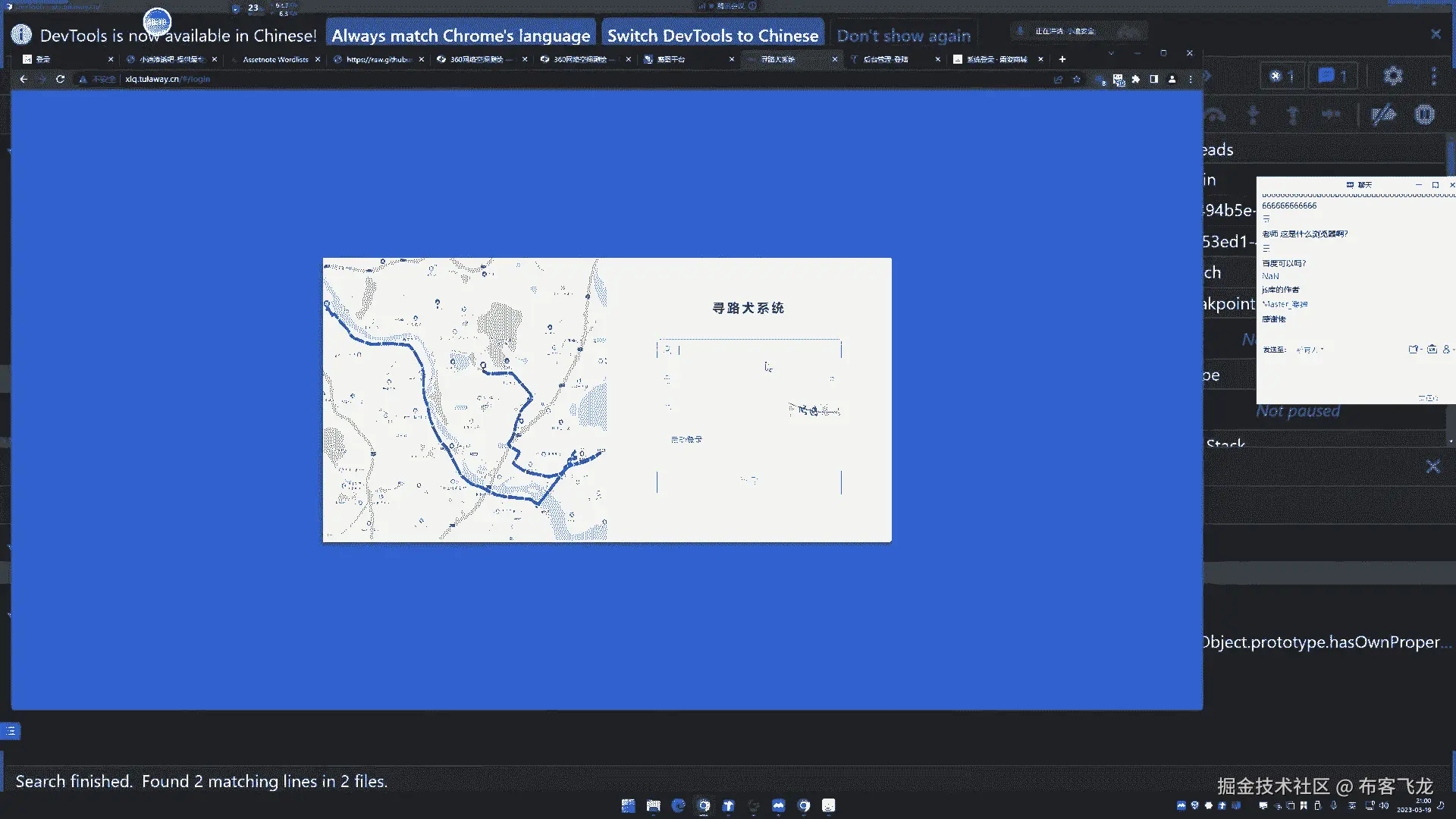Open Chrome three-dot menu
Viewport: 1456px width, 819px height.
pyautogui.click(x=1191, y=79)
